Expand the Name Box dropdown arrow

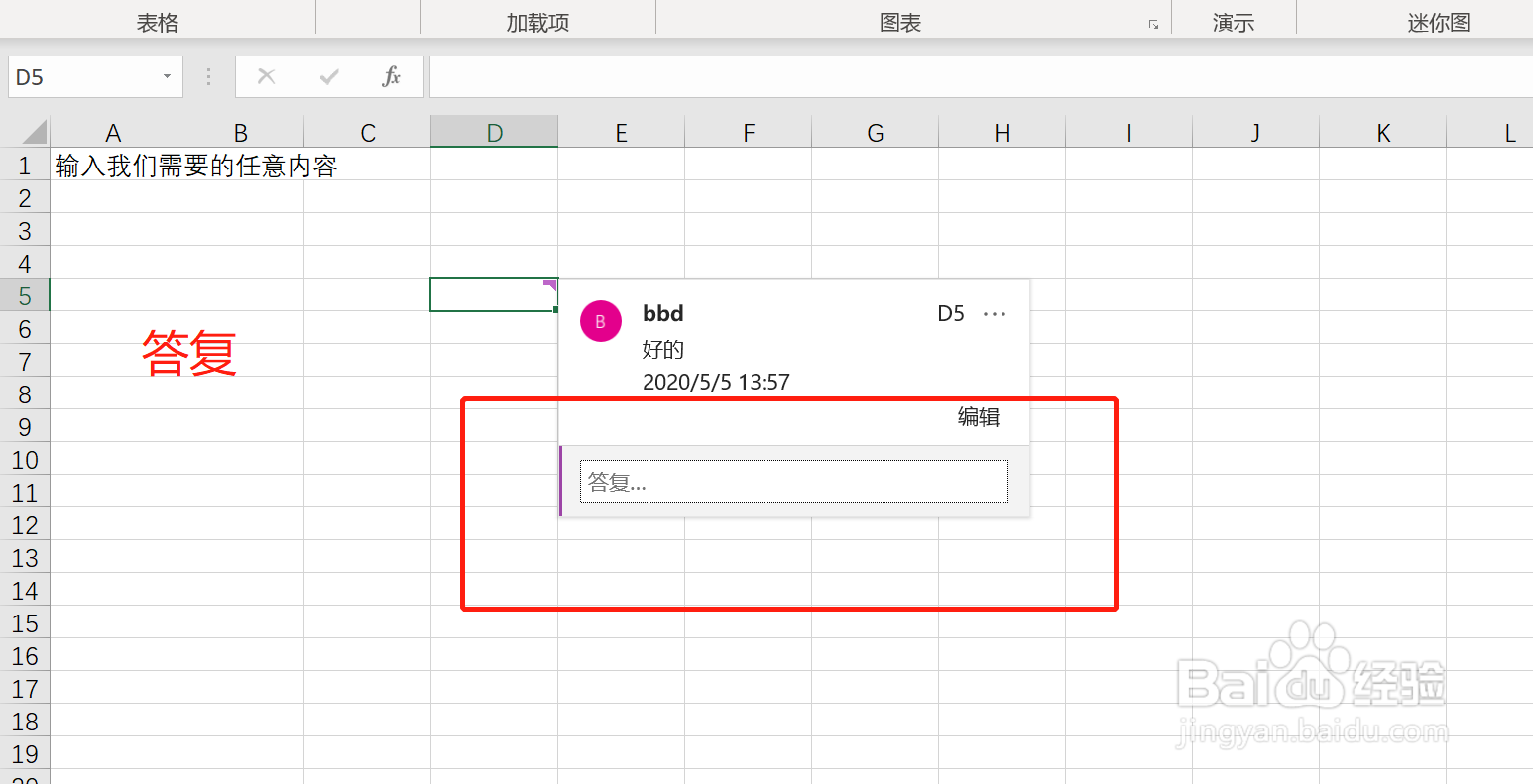click(x=167, y=77)
